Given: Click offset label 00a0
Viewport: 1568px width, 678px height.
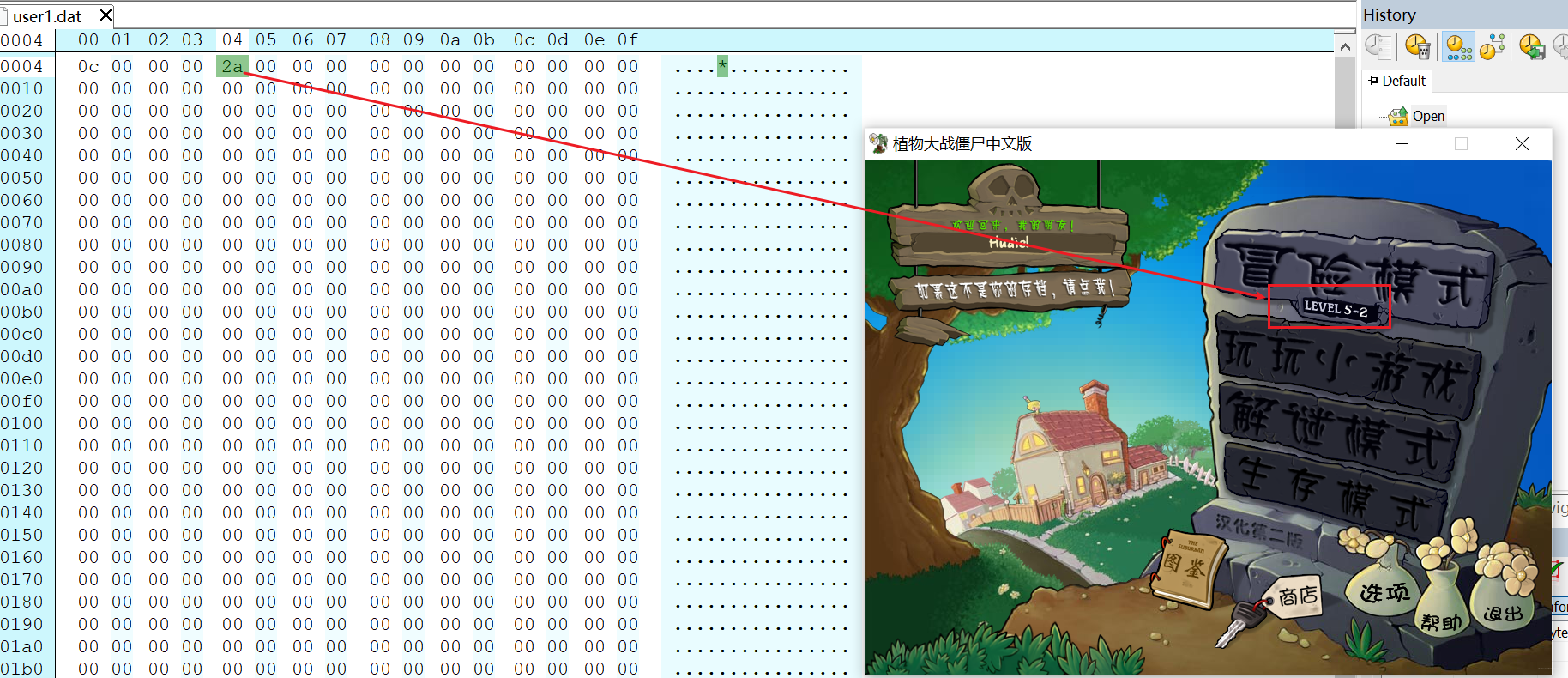Looking at the screenshot, I should click(21, 289).
